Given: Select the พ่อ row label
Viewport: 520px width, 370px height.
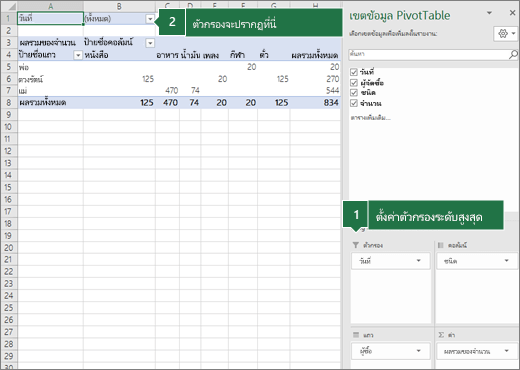Looking at the screenshot, I should 50,67.
